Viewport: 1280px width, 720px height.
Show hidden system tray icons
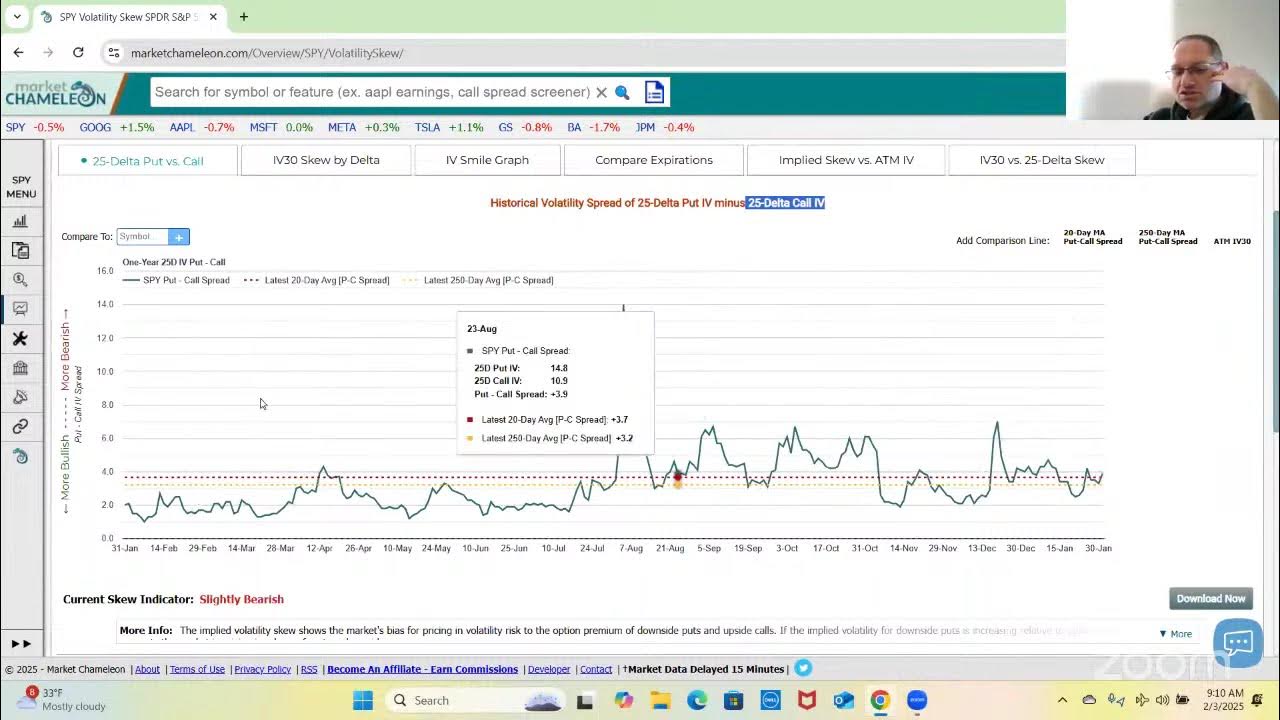tap(1062, 700)
